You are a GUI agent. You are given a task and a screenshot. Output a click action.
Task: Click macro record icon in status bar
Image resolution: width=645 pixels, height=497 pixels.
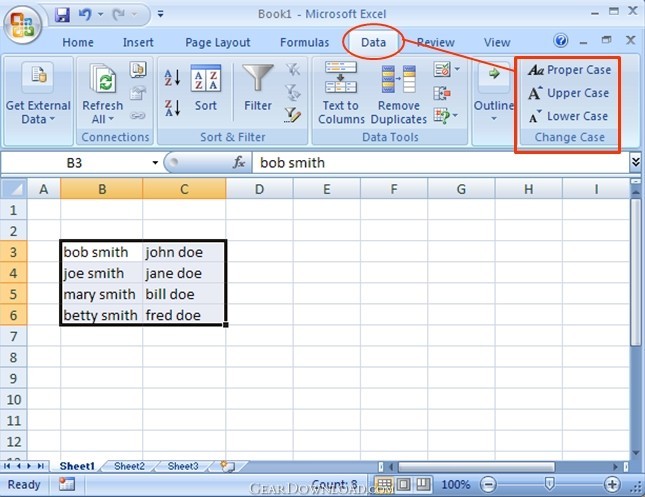coord(66,484)
